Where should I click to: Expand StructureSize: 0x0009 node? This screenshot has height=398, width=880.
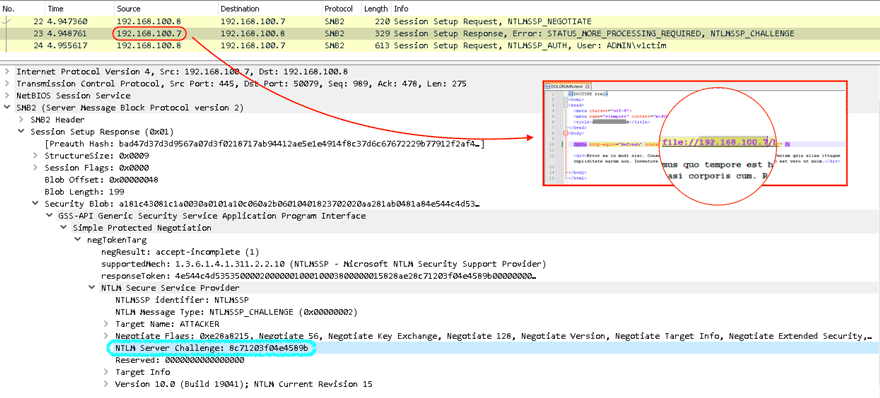[35, 155]
